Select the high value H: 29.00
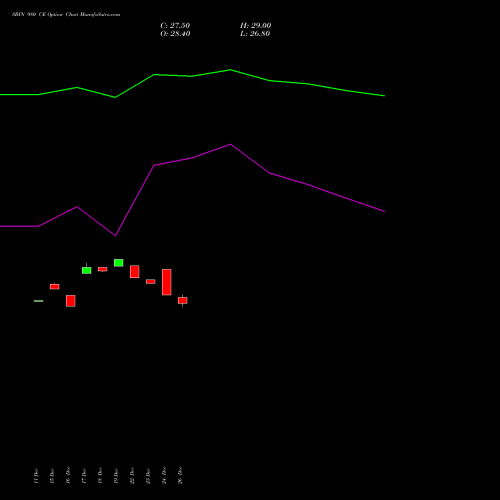Viewport: 500px width, 500px height. (256, 26)
